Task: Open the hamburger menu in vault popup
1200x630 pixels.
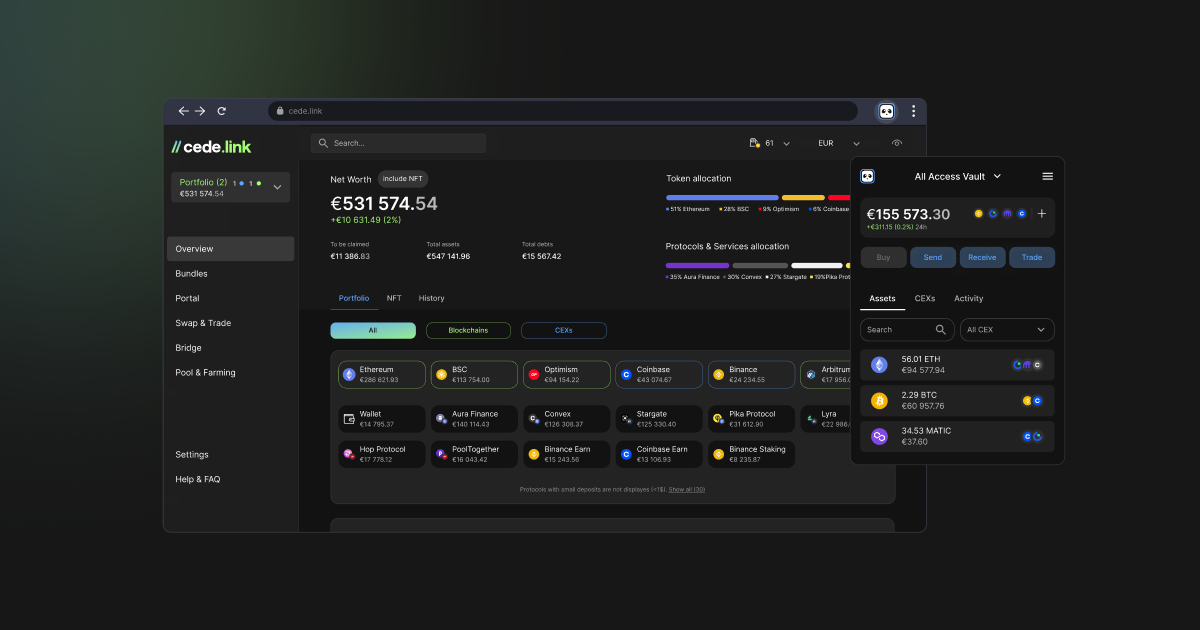Action: (1048, 176)
